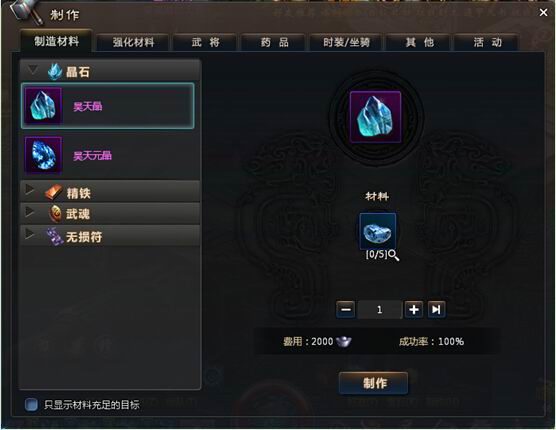
Task: Open the 时装/坐骑 tab
Action: (346, 43)
